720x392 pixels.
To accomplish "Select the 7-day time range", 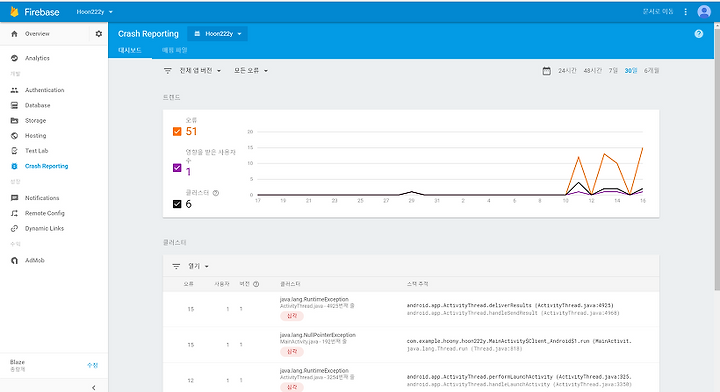I will pos(613,71).
